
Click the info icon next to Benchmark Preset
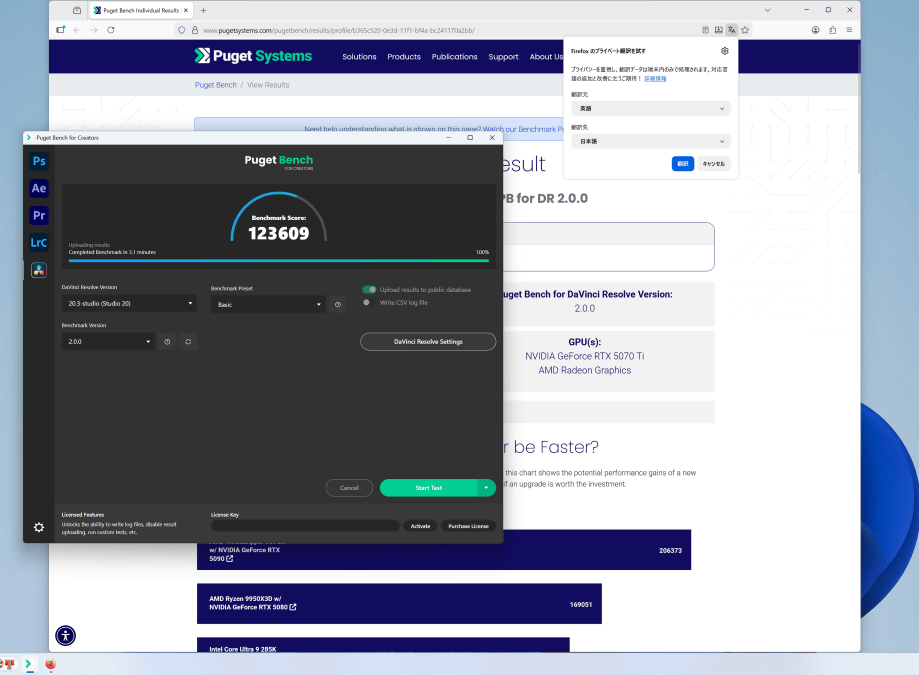[338, 304]
